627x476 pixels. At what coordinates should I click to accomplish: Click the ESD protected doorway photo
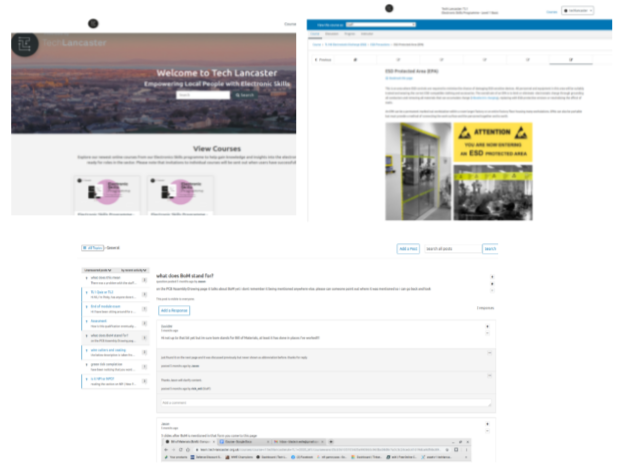coord(418,171)
